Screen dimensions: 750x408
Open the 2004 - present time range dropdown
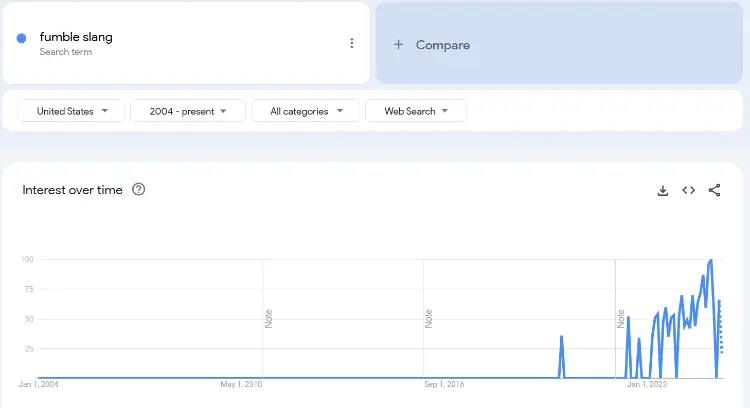point(188,111)
